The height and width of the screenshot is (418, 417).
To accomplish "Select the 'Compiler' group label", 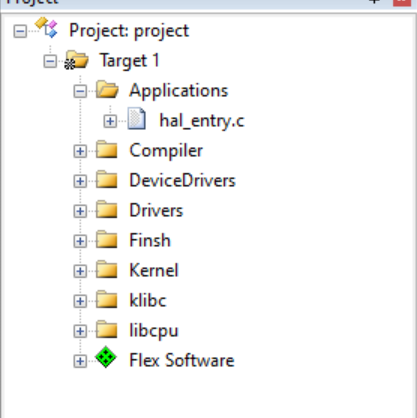I will pos(166,151).
